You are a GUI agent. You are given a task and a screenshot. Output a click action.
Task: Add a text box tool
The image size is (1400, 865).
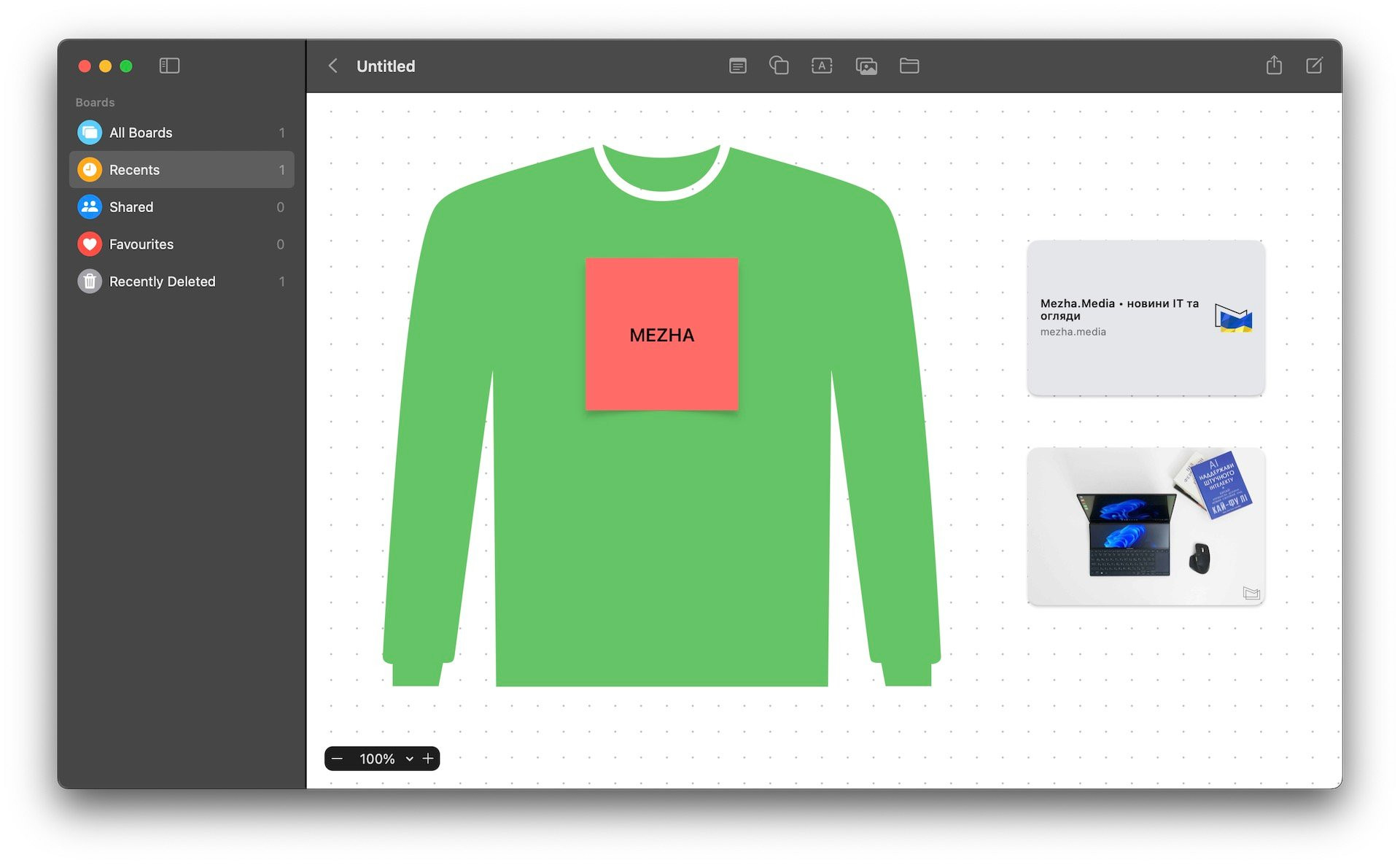(822, 66)
